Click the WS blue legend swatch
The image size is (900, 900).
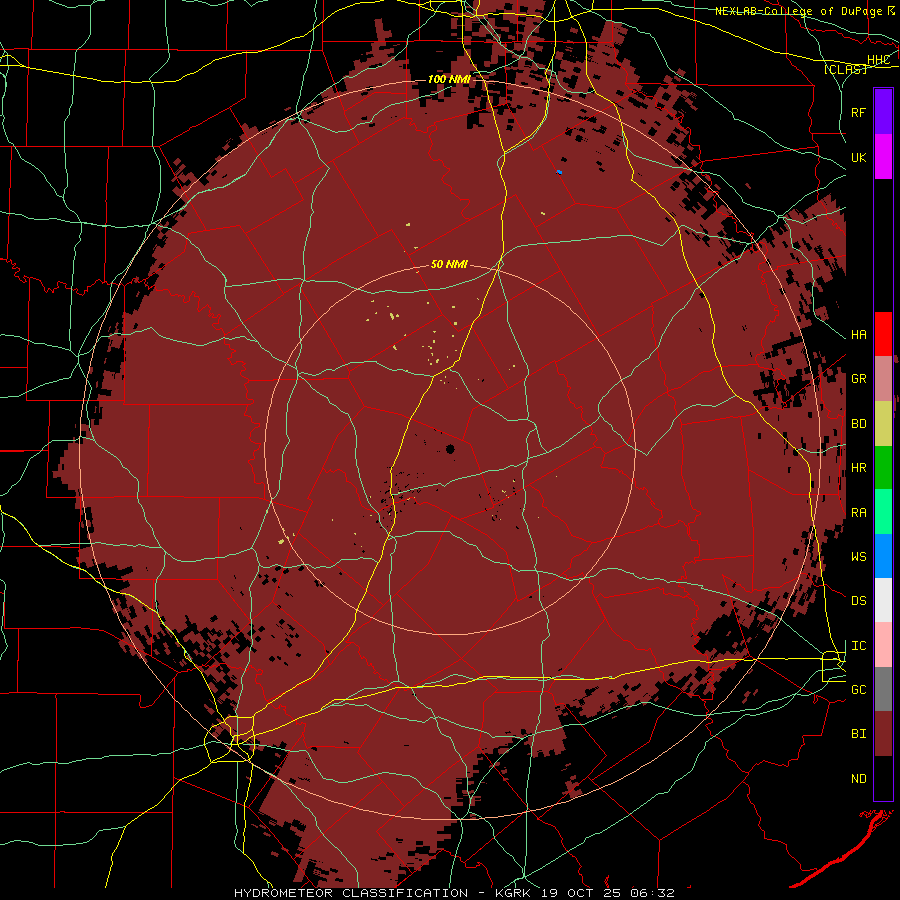pos(883,556)
